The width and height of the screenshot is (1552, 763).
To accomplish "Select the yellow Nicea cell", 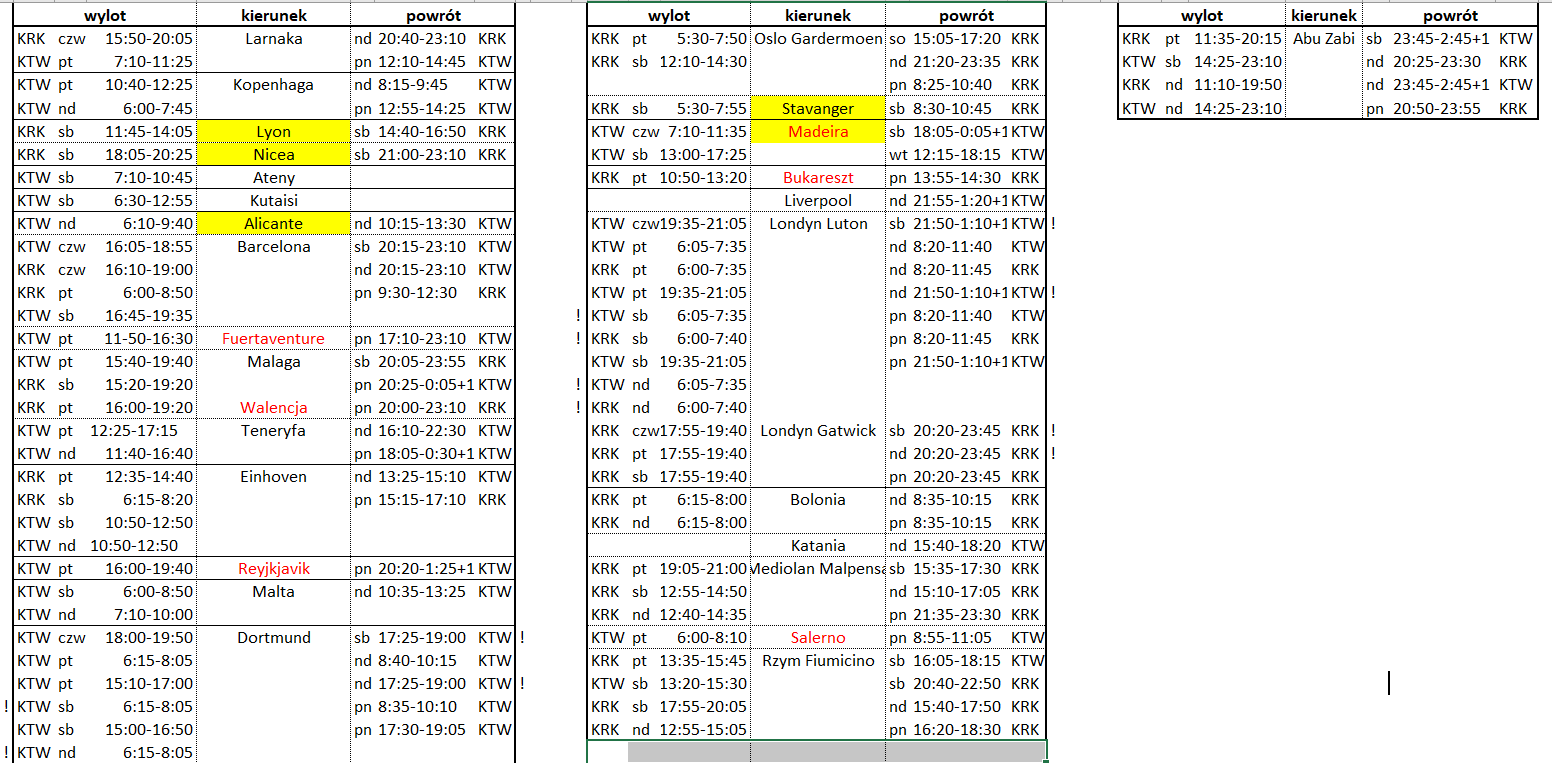I will pos(274,154).
